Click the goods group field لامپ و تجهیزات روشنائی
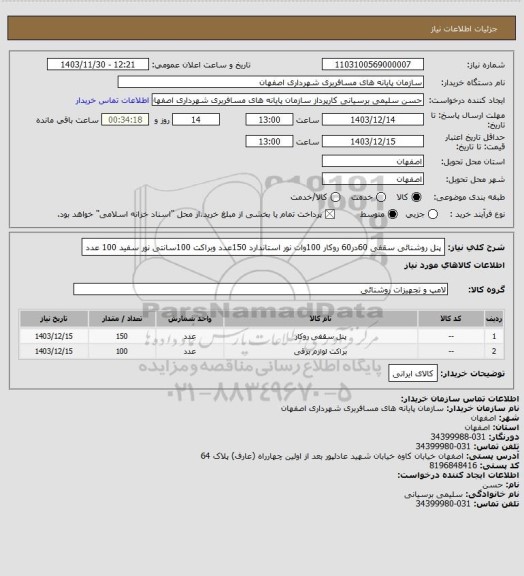The width and height of the screenshot is (524, 576). [261, 289]
